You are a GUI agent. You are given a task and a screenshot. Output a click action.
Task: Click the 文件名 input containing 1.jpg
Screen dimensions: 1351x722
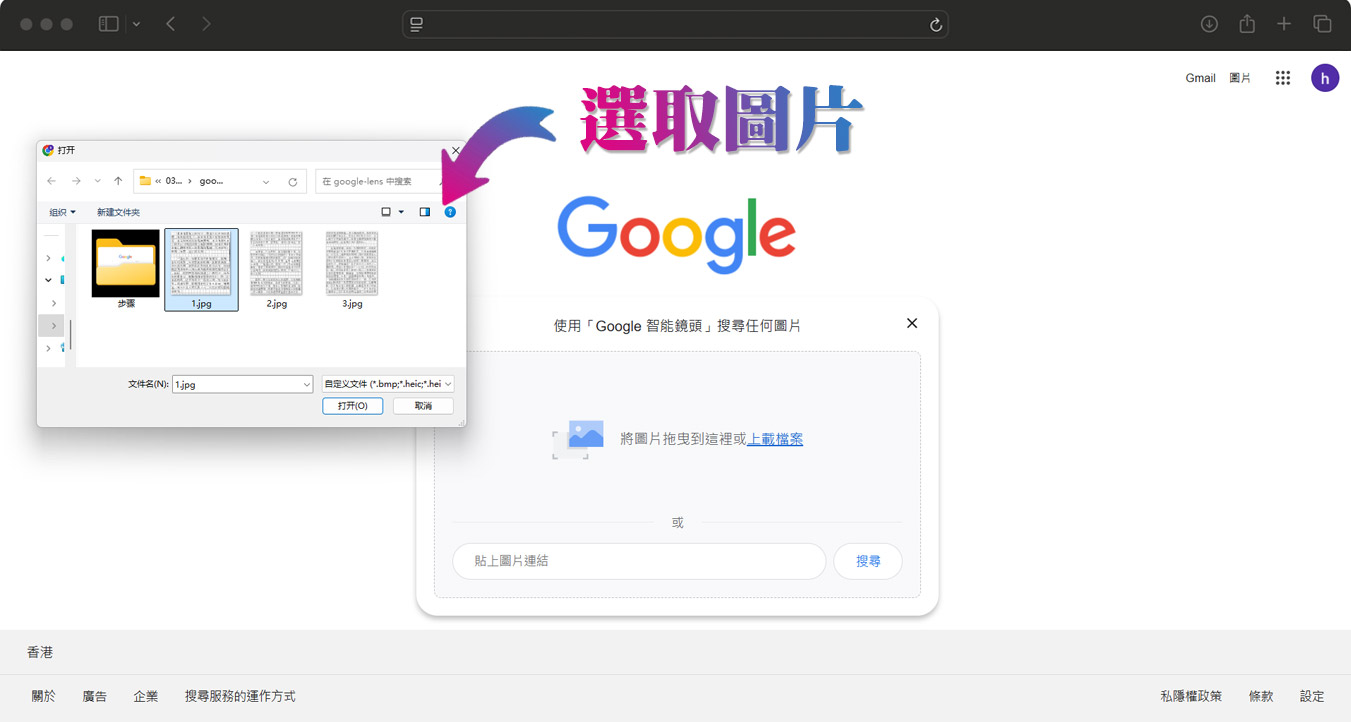(x=236, y=384)
